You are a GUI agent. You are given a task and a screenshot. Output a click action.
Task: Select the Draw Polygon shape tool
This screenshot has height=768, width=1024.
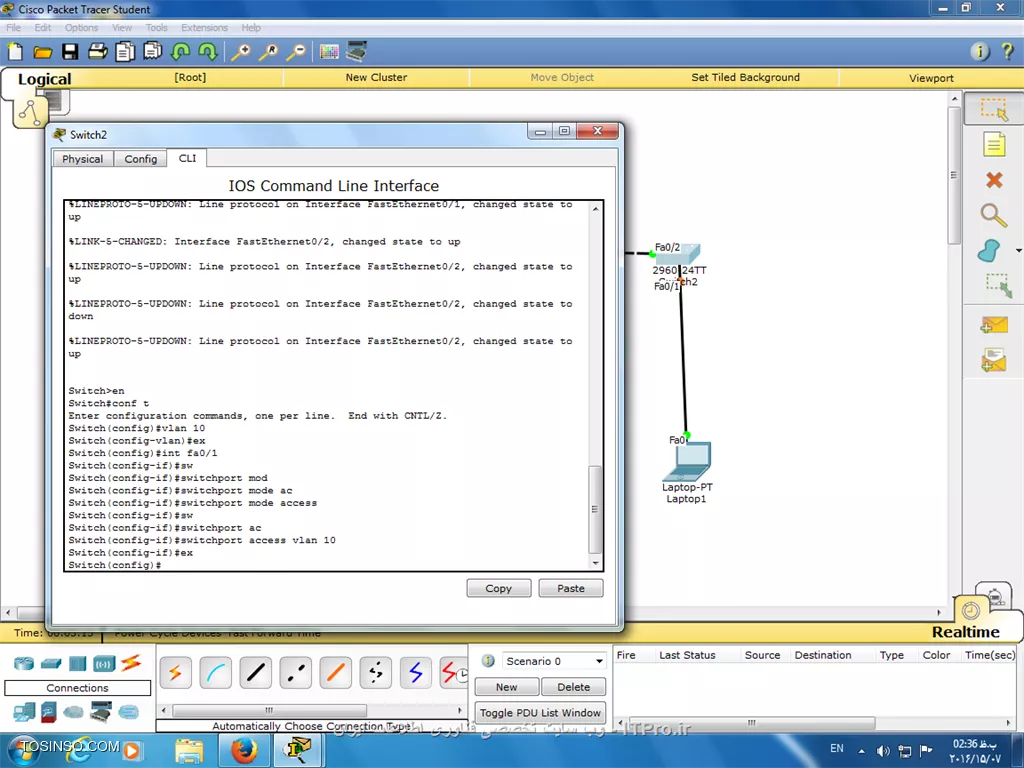[x=989, y=251]
